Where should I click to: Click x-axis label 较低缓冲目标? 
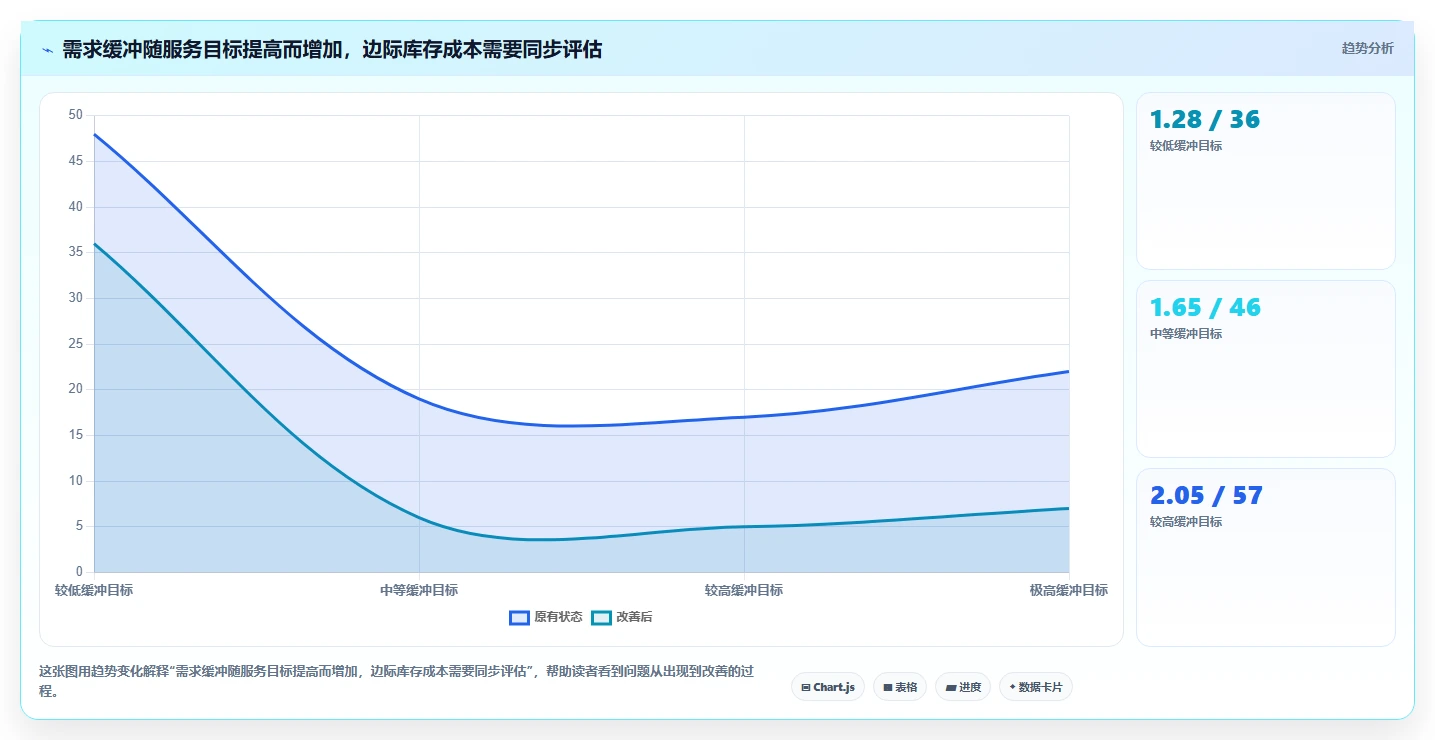point(94,591)
